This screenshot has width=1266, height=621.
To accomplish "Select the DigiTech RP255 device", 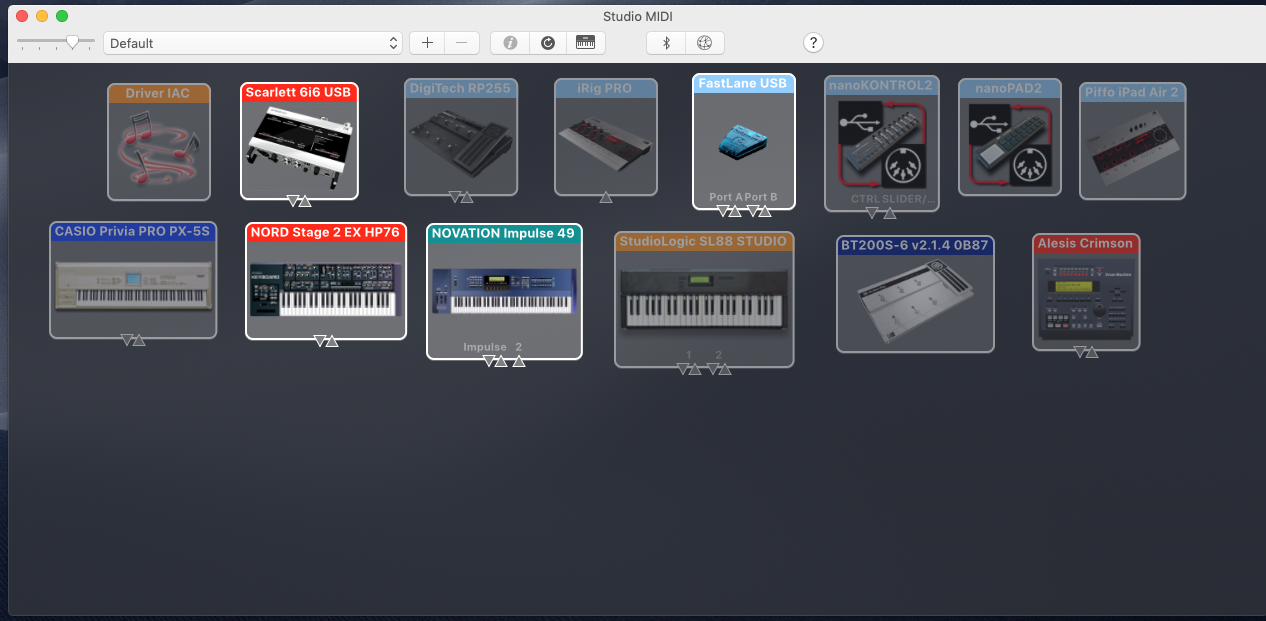I will click(x=461, y=136).
